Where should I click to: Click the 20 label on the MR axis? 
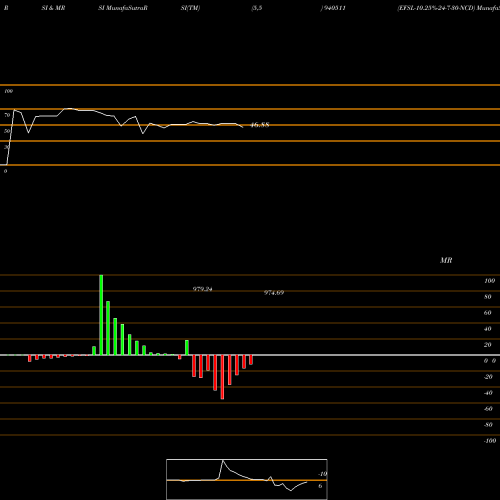point(487,345)
